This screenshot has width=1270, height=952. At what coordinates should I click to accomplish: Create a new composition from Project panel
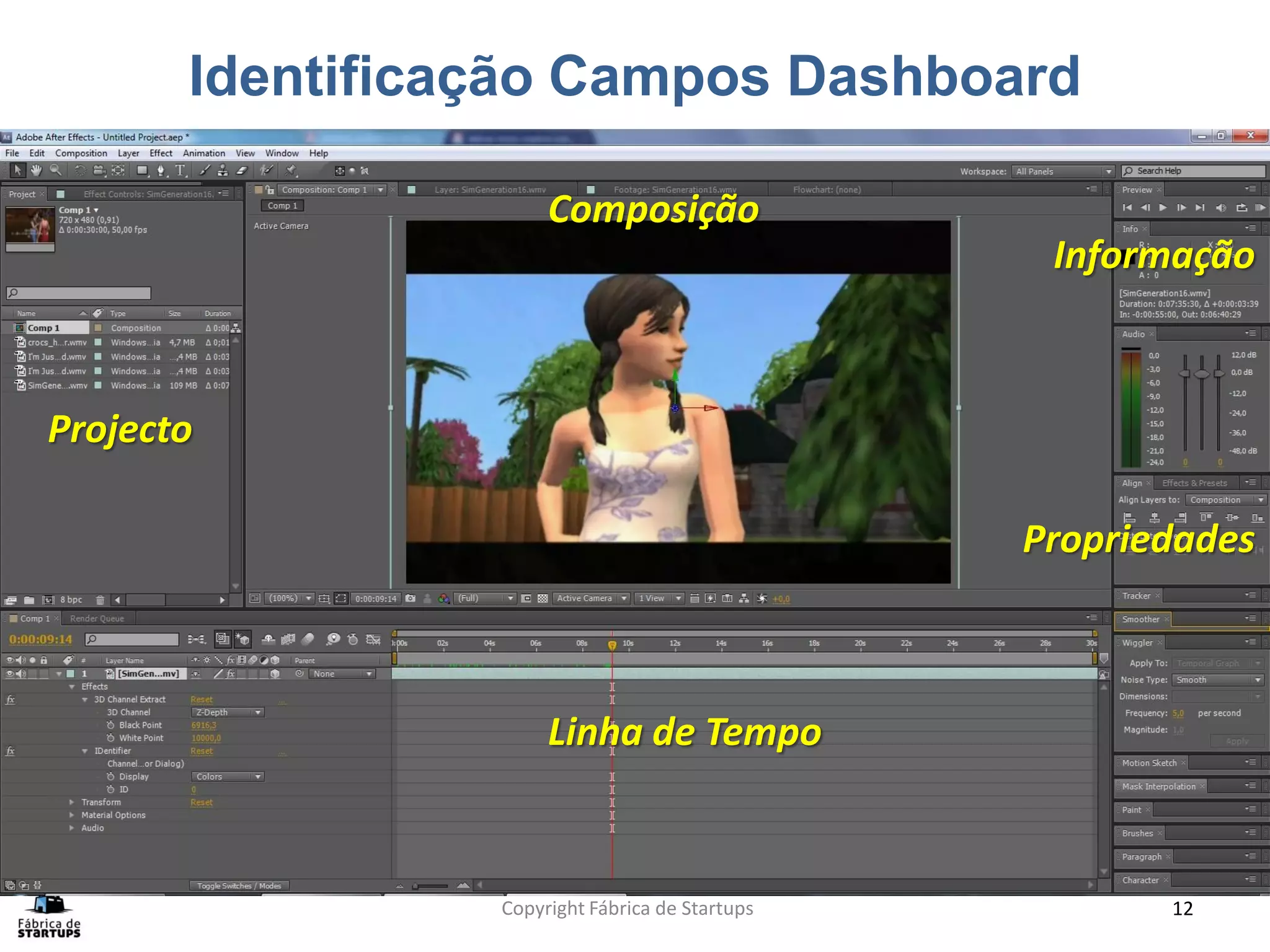48,600
